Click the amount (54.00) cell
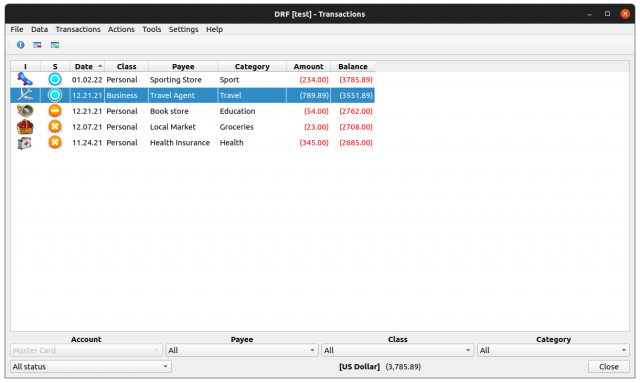The image size is (640, 383). click(309, 111)
